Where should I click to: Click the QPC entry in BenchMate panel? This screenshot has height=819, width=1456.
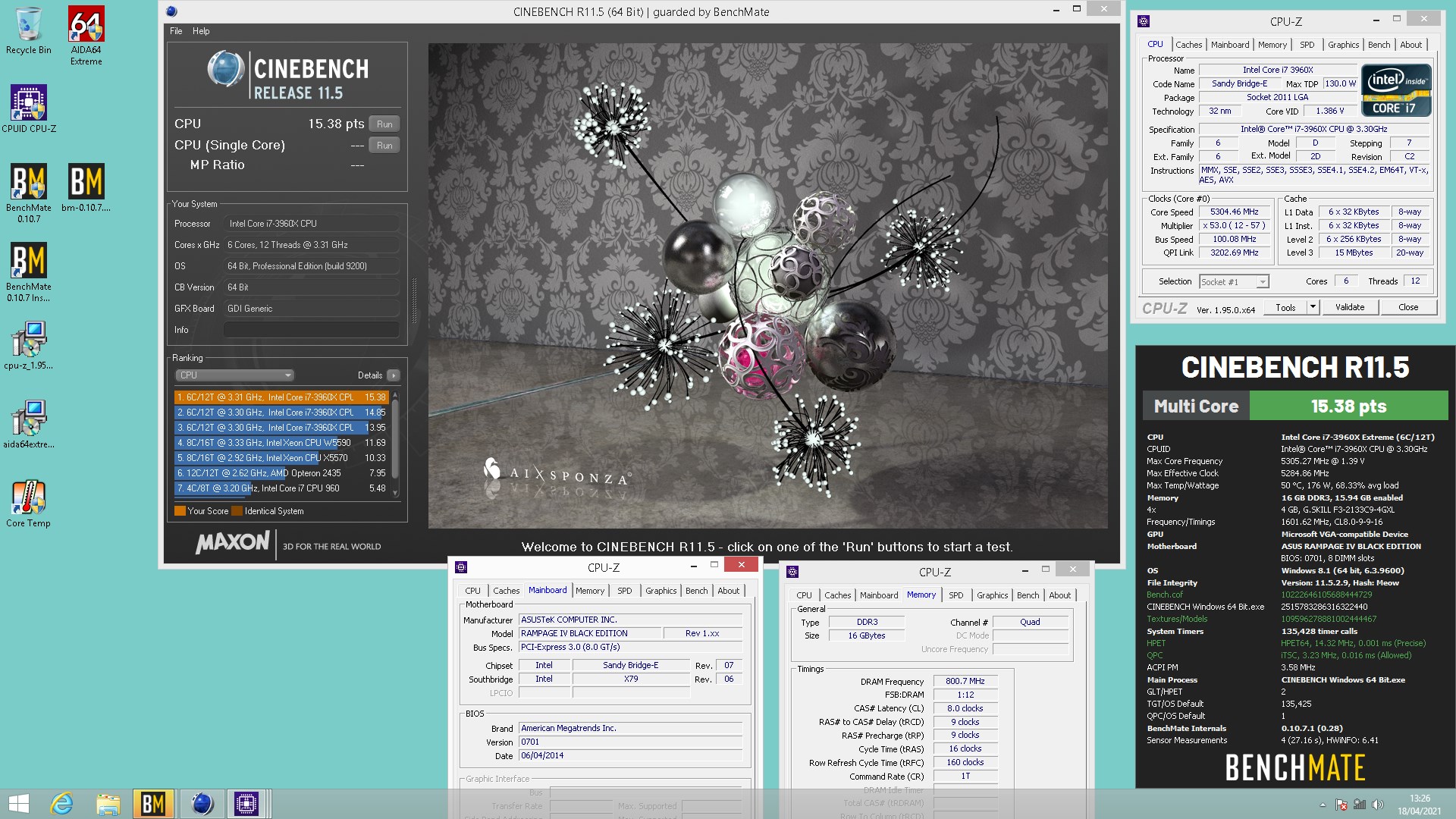[x=1154, y=655]
